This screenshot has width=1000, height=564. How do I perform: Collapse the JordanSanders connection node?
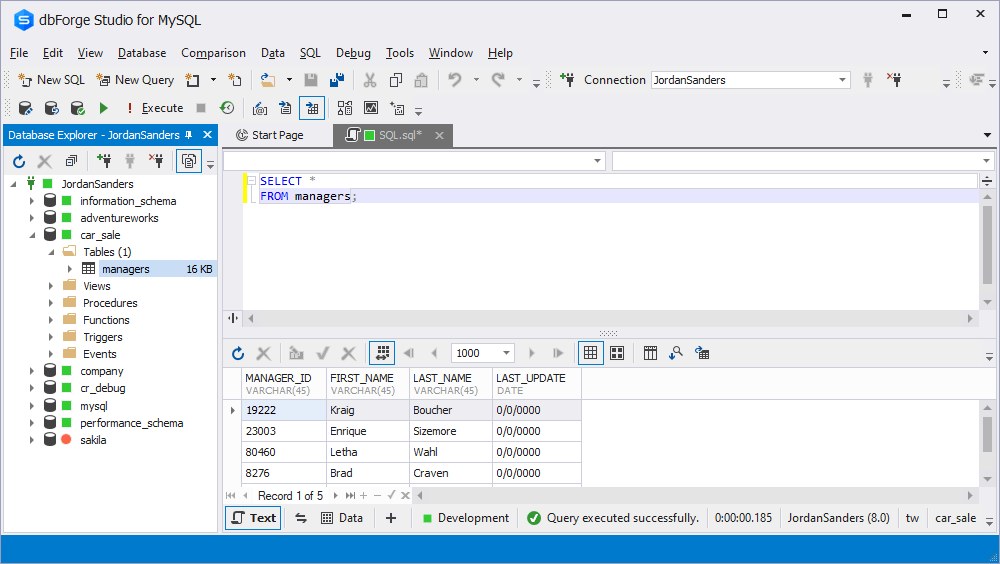(x=13, y=184)
